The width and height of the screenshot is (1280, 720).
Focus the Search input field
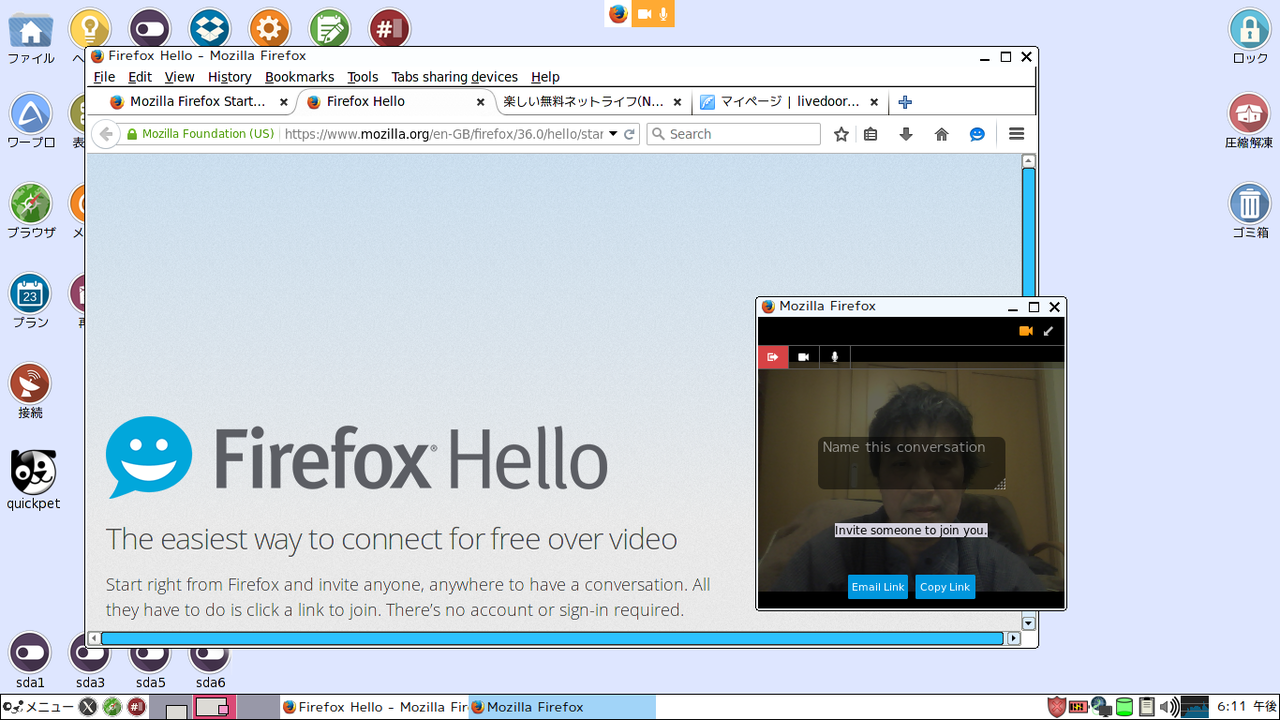coord(733,134)
